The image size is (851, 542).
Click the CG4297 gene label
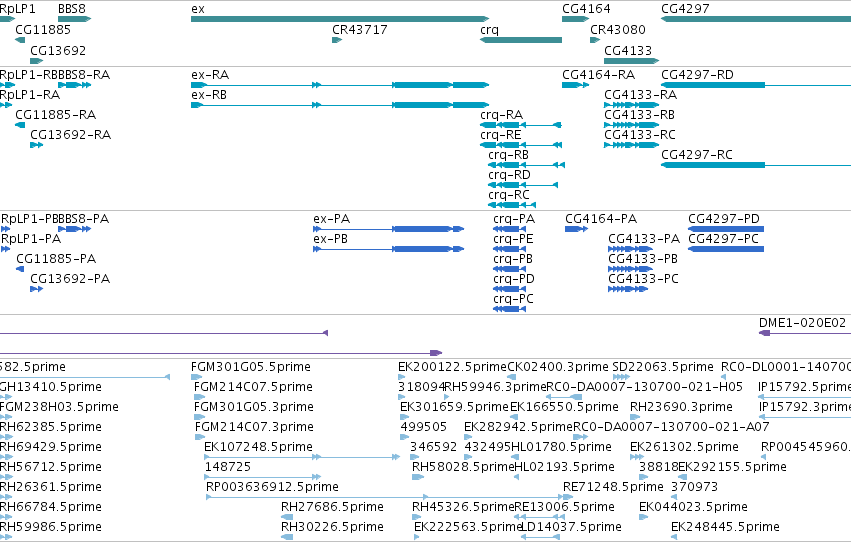pyautogui.click(x=685, y=9)
